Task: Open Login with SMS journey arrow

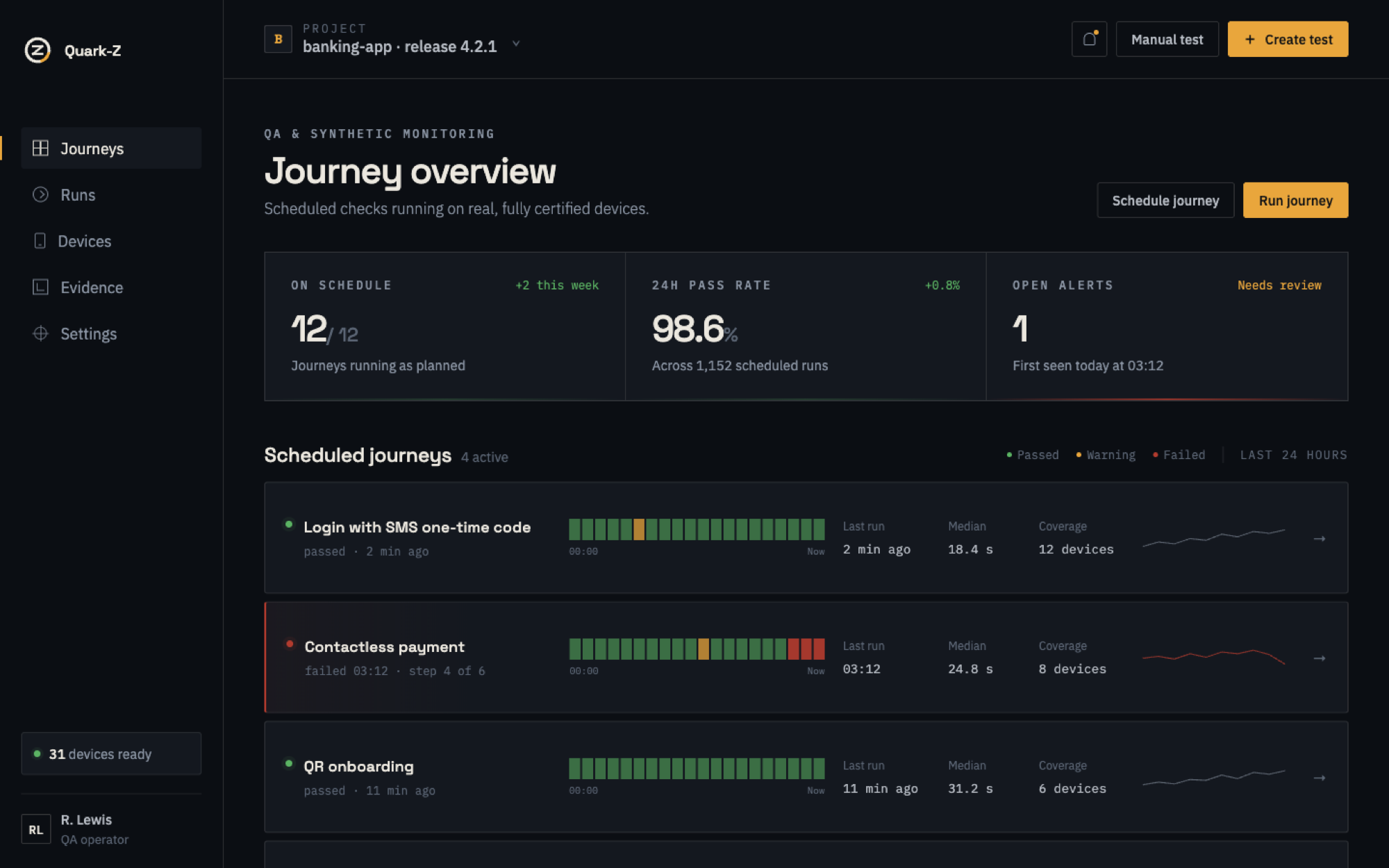Action: (x=1320, y=538)
